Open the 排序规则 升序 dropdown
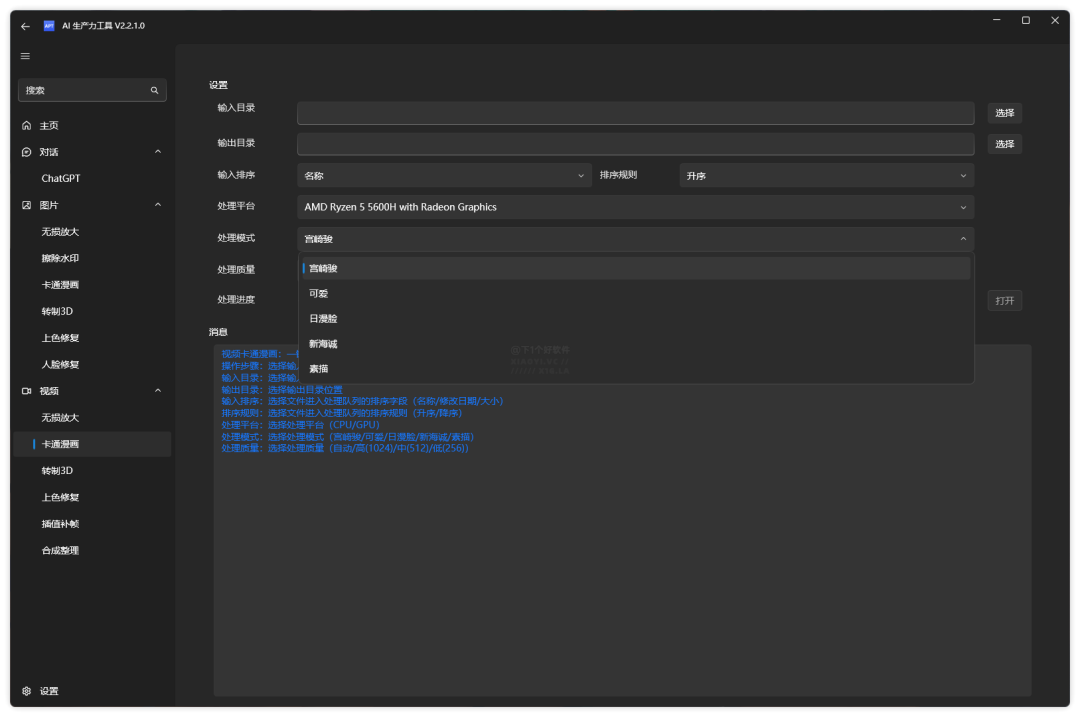Image resolution: width=1080 pixels, height=717 pixels. [x=827, y=176]
